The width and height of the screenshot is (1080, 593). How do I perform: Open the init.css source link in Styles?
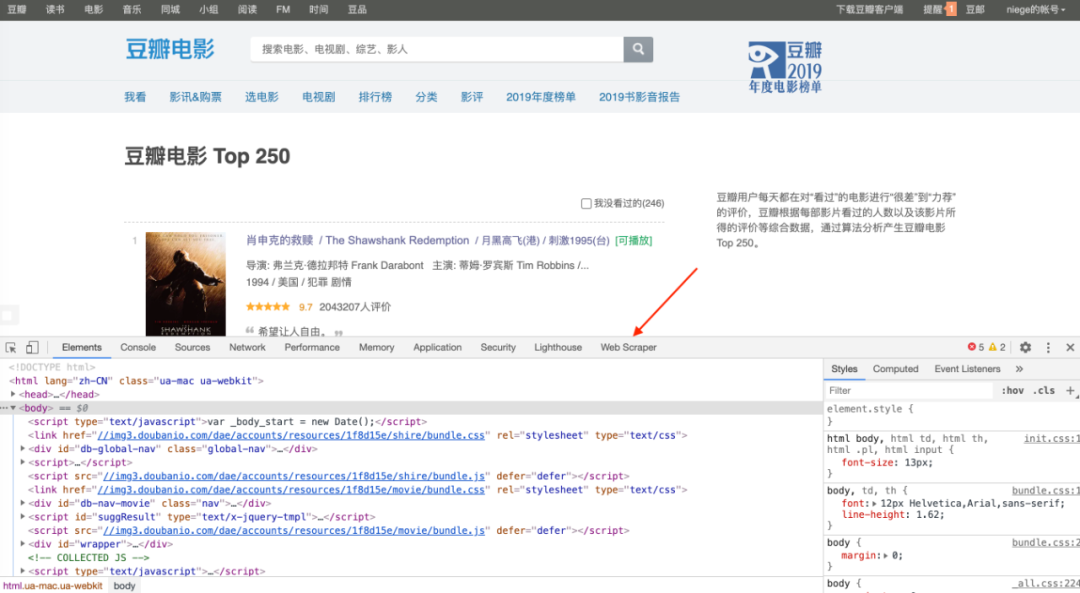coord(1050,439)
